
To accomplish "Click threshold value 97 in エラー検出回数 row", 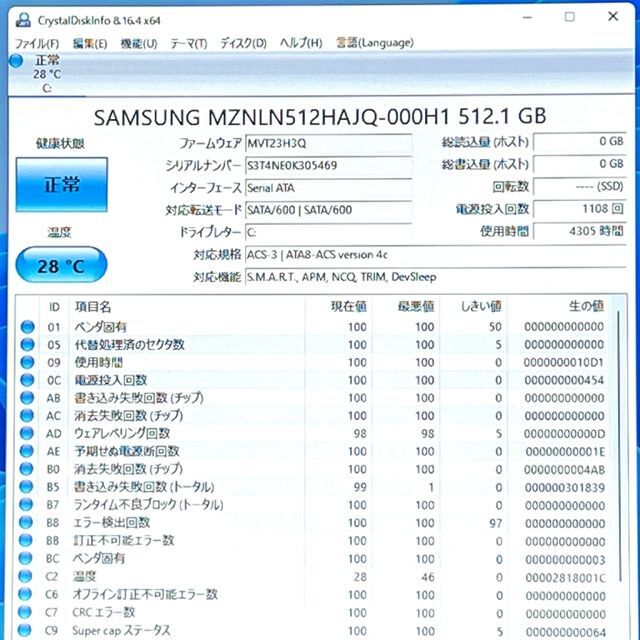I will (x=496, y=523).
